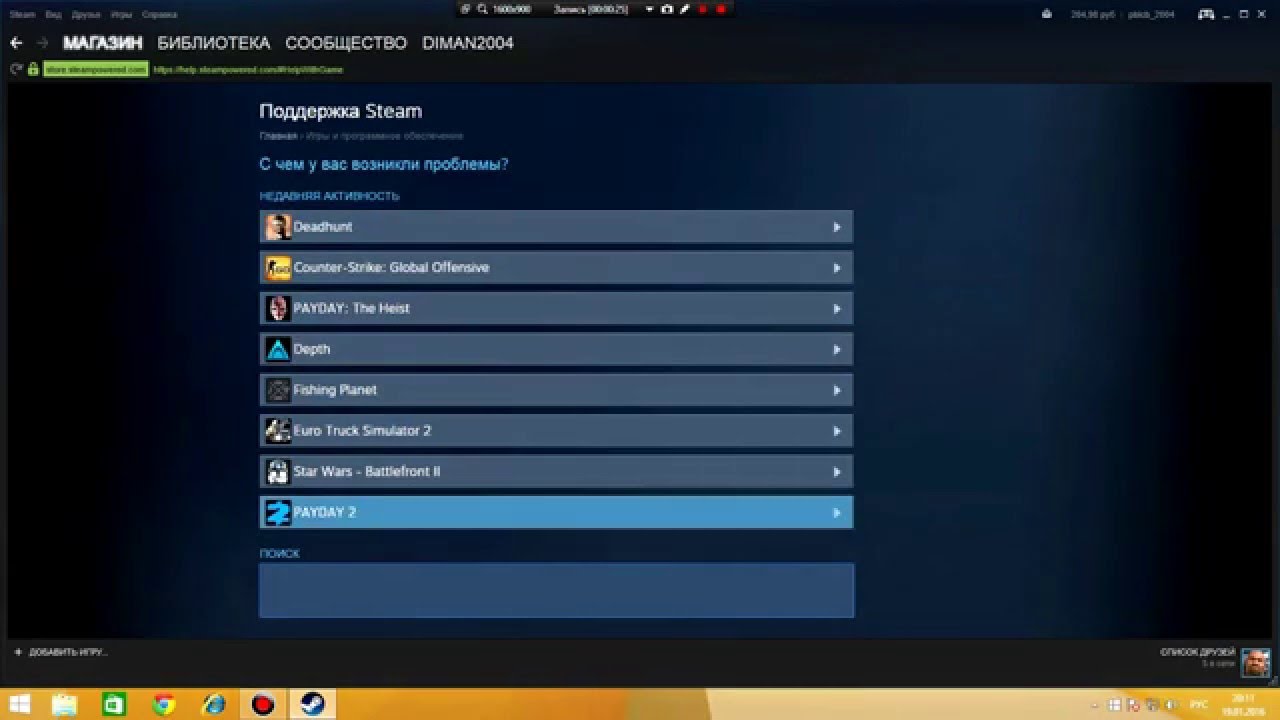Image resolution: width=1280 pixels, height=720 pixels.
Task: Expand the Star Wars - Battlefront II row arrow
Action: tap(837, 472)
